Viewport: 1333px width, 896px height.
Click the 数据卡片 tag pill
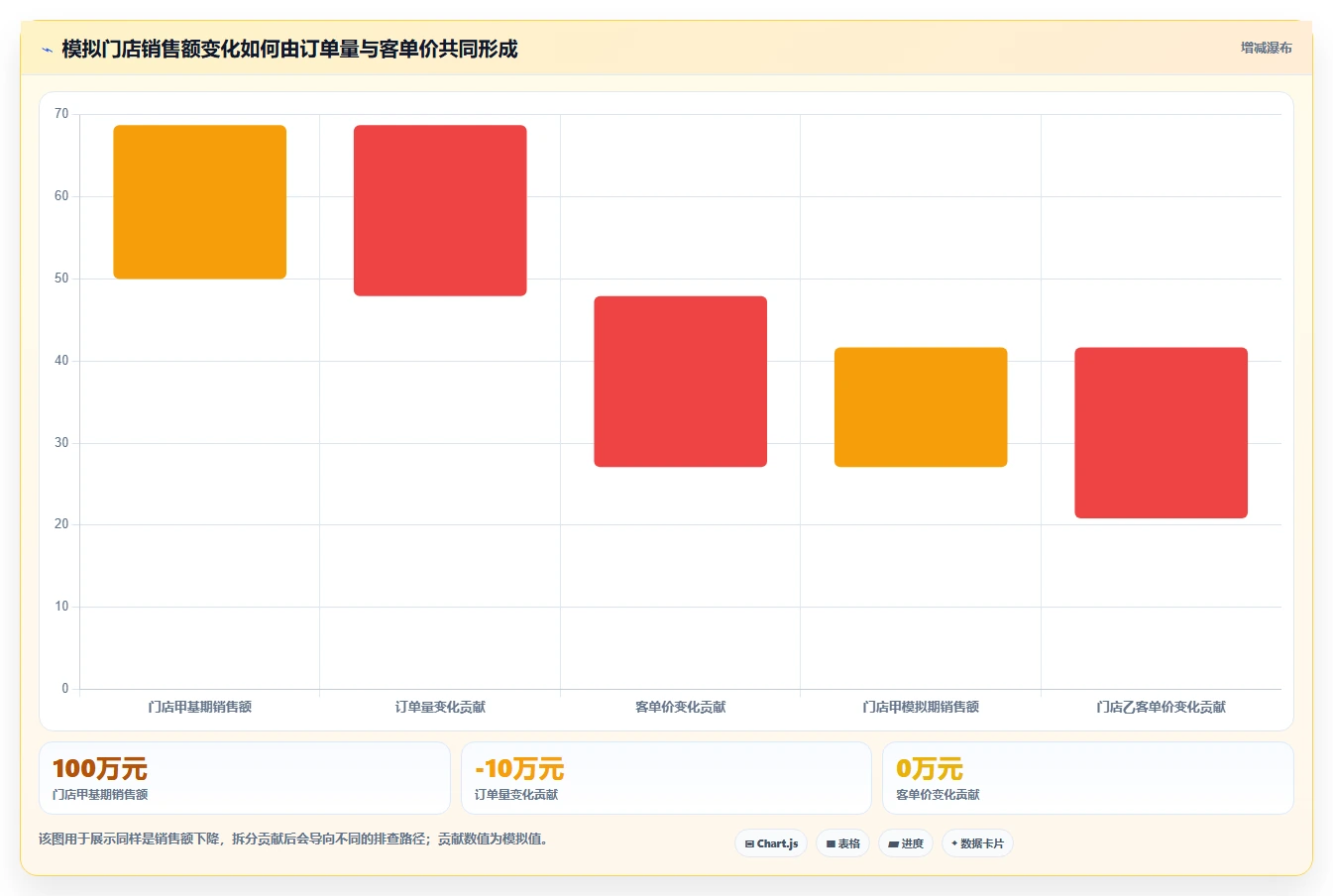click(977, 843)
